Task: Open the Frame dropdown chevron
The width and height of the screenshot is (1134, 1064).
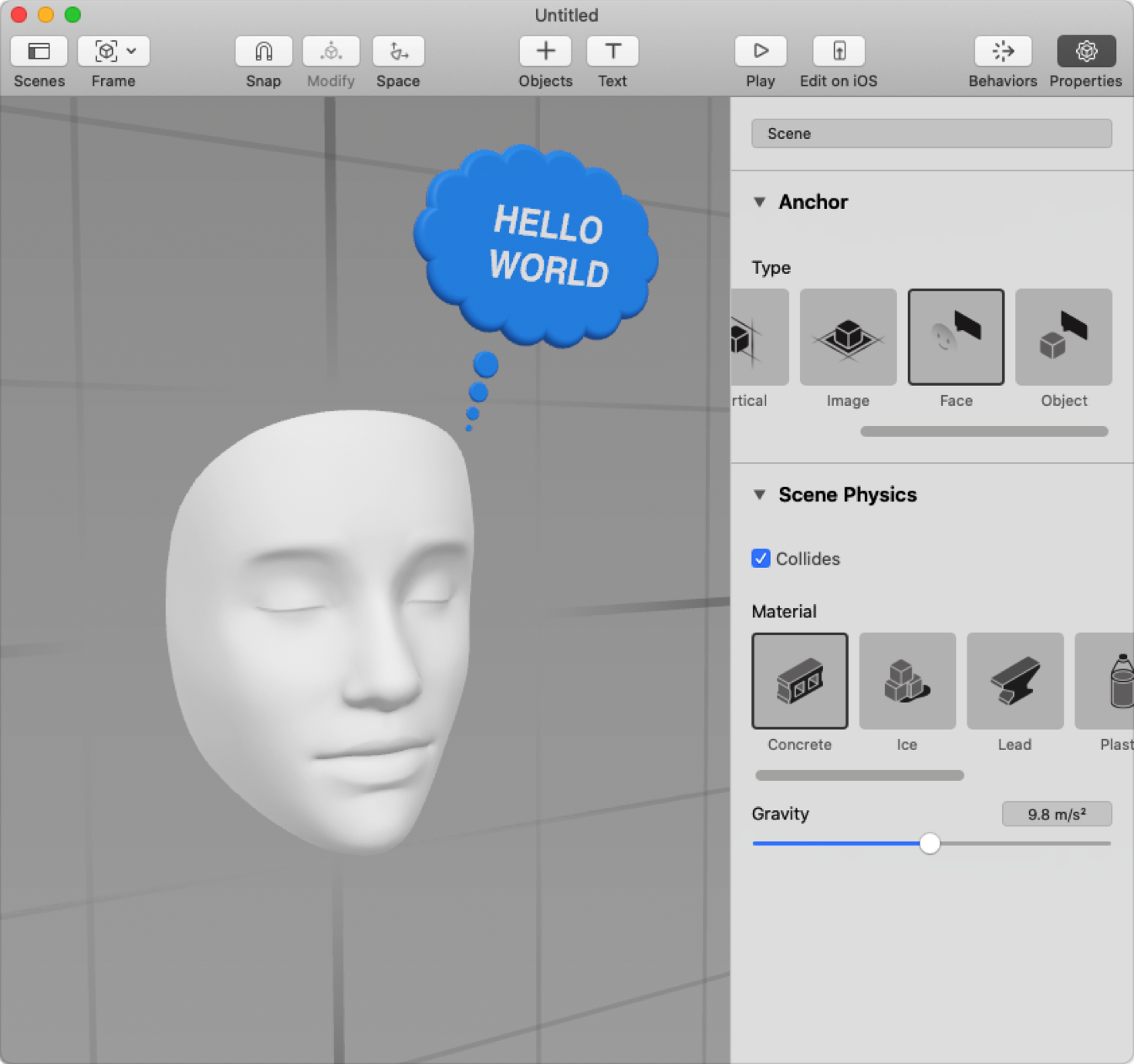Action: [x=131, y=51]
